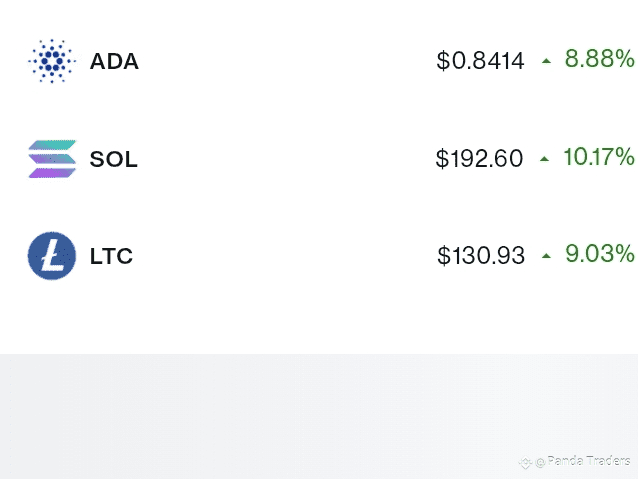
Task: Click the Binance logo in the watermark
Action: (525, 462)
